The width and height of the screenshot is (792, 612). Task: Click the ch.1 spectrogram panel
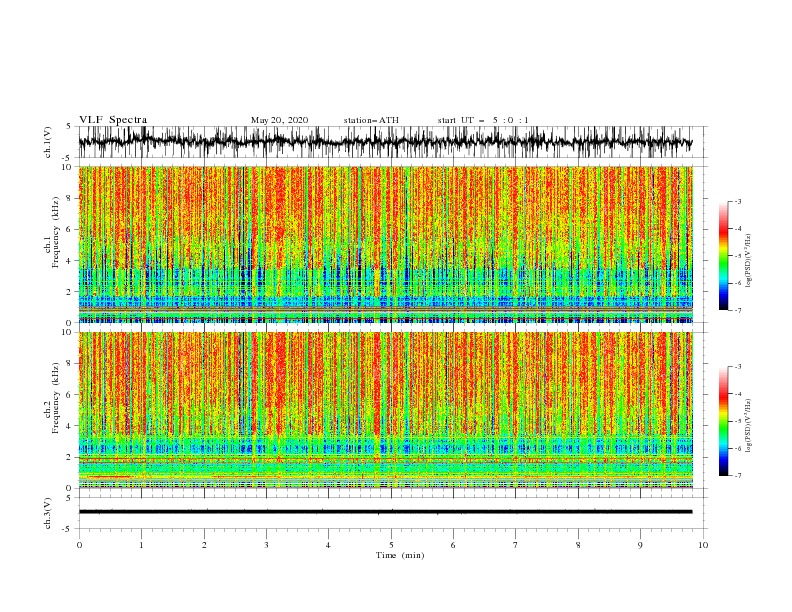[385, 244]
